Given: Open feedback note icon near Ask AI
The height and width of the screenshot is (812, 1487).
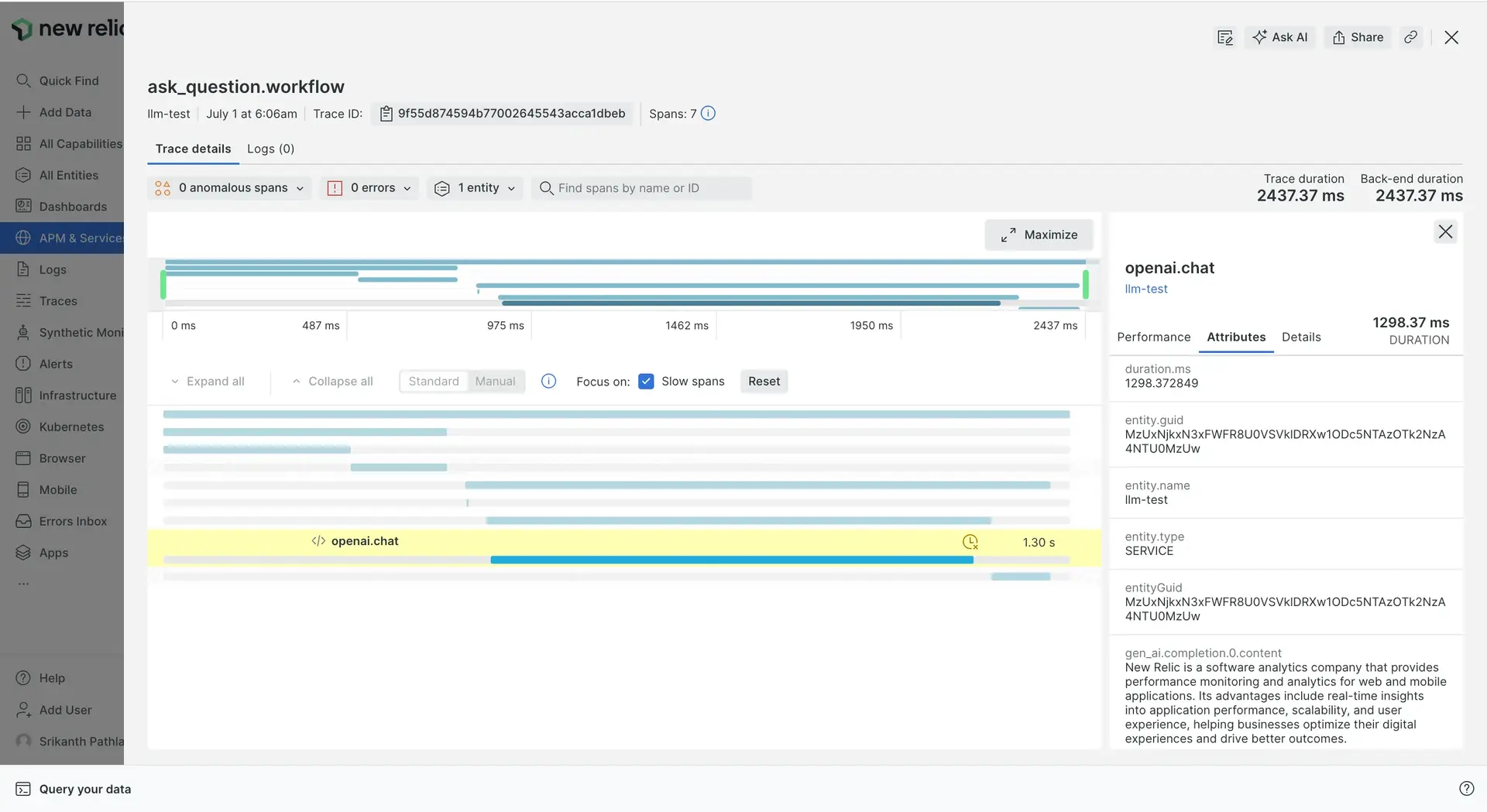Looking at the screenshot, I should (x=1224, y=37).
